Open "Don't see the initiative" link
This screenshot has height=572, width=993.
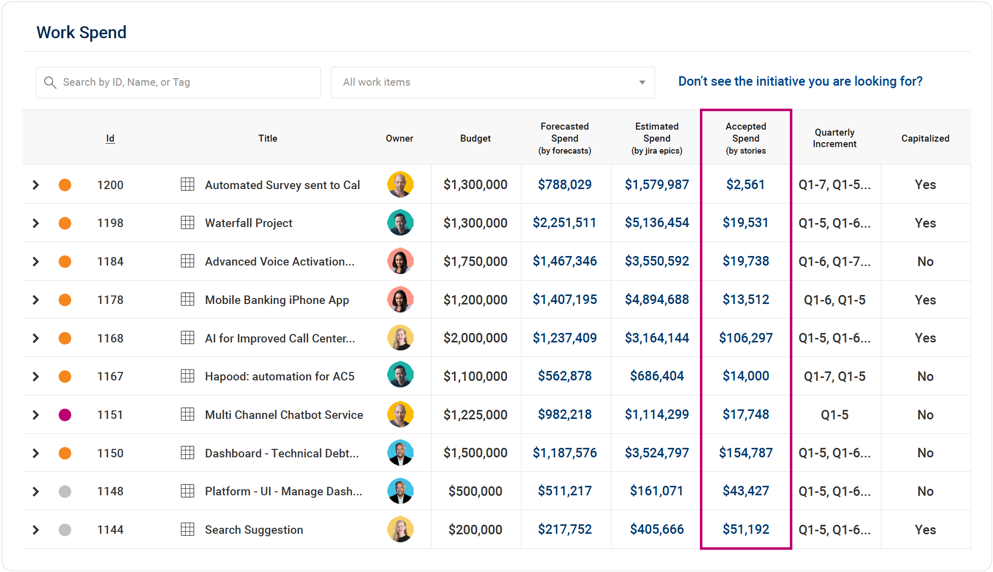(x=800, y=82)
